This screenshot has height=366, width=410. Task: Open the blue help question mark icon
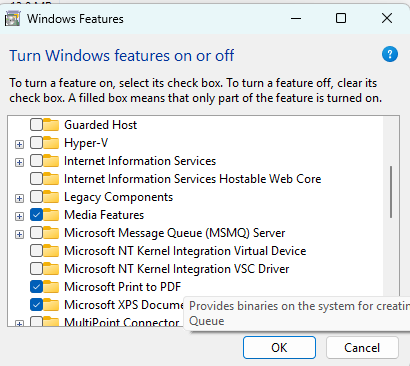390,54
